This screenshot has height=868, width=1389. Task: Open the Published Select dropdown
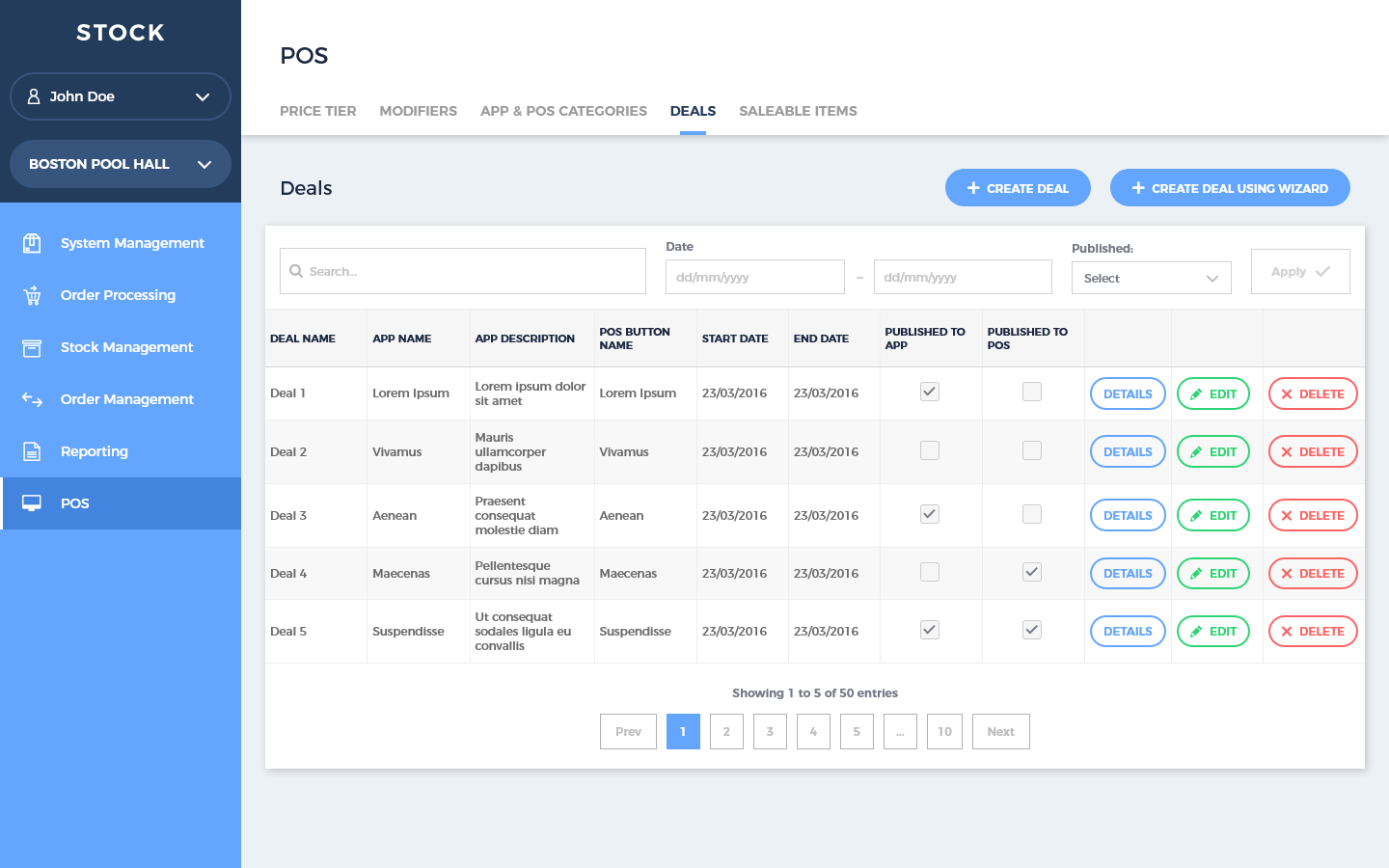point(1151,278)
